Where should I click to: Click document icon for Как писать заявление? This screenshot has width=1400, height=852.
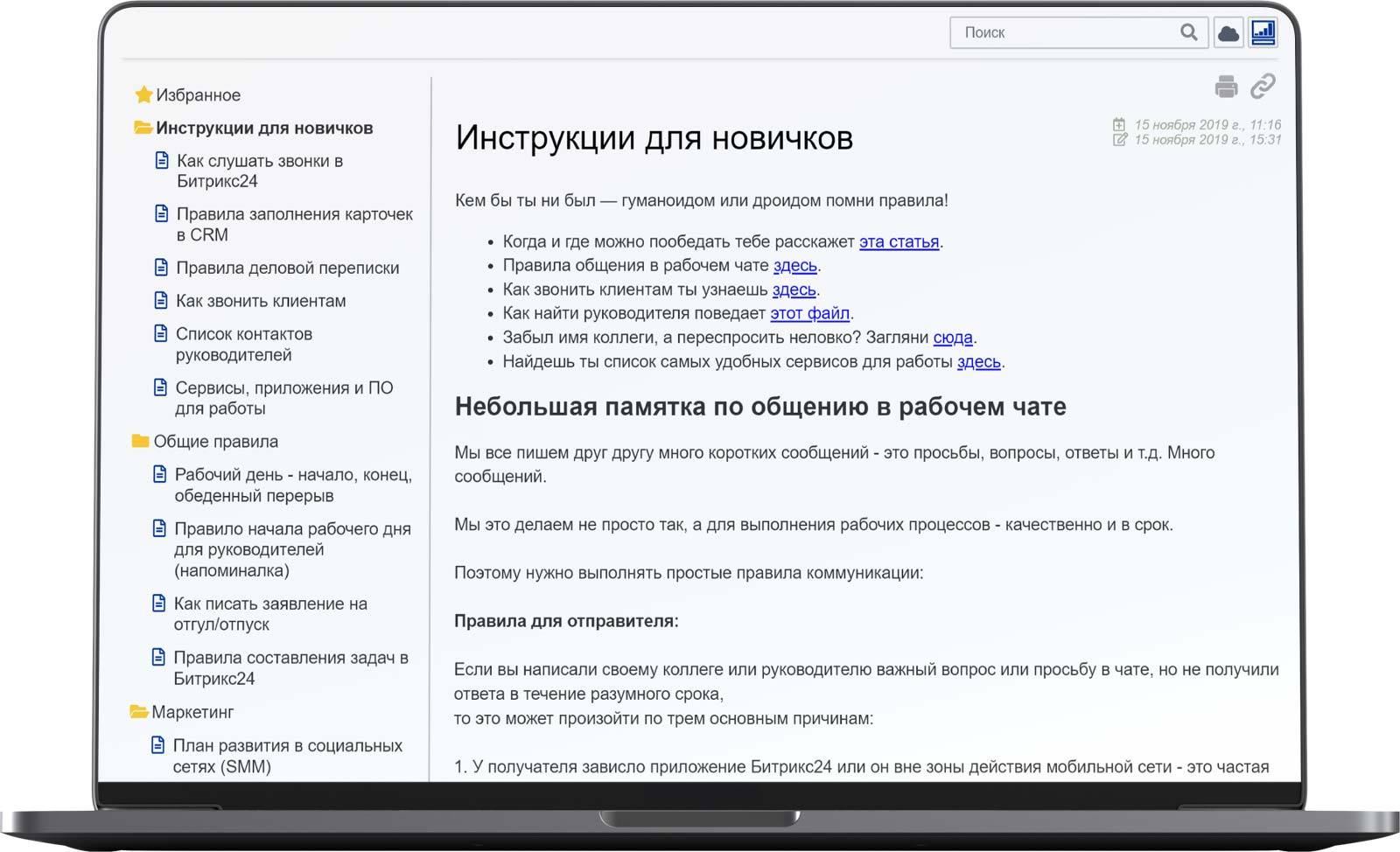tap(158, 603)
